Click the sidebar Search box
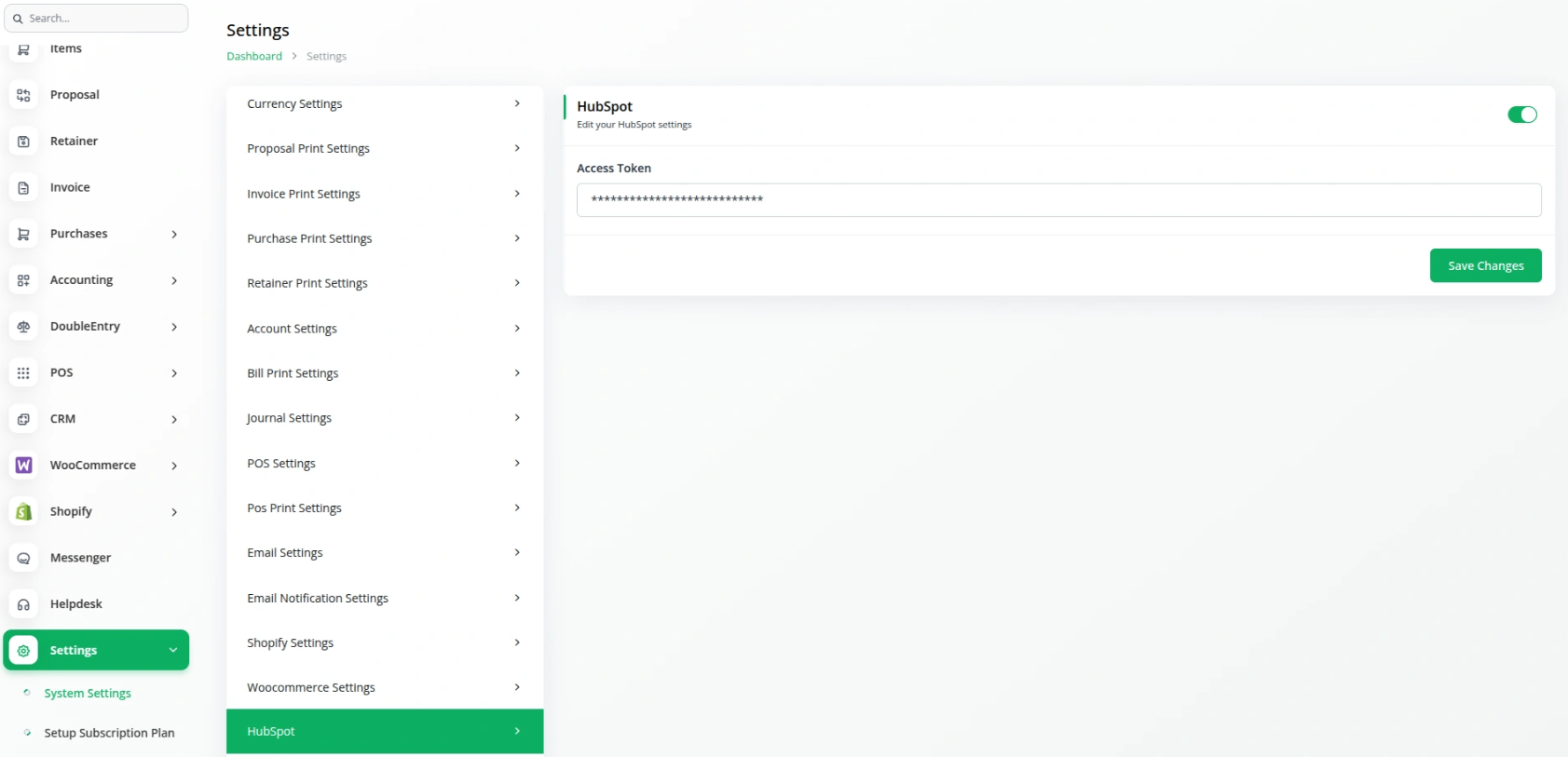 [x=96, y=19]
